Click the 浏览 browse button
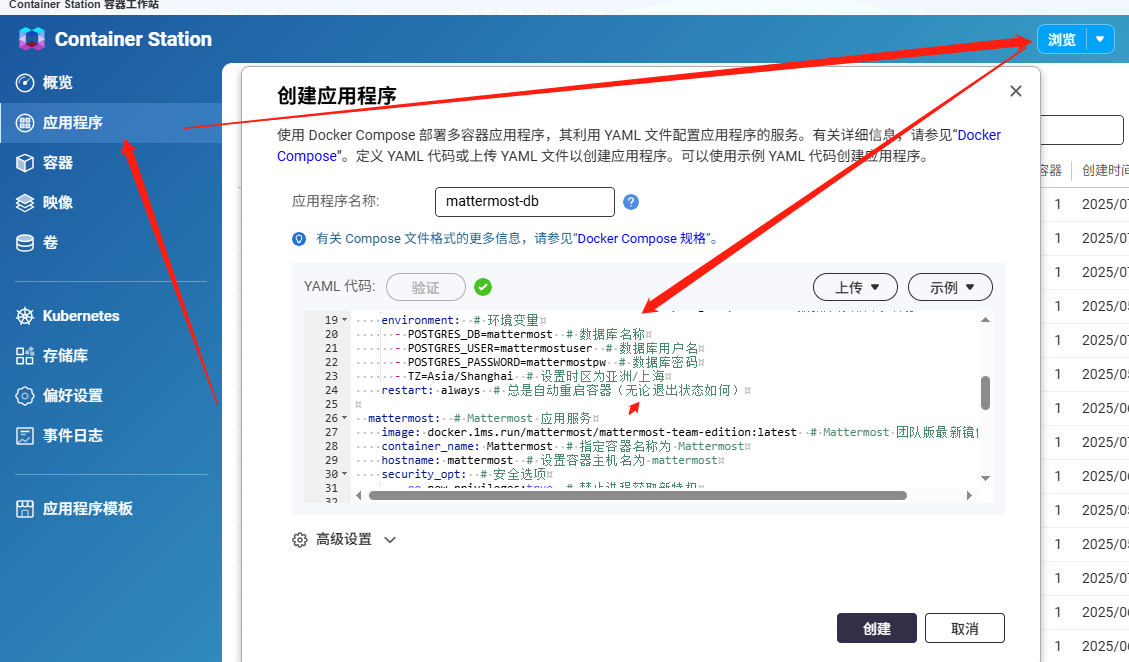Image resolution: width=1129 pixels, height=662 pixels. pyautogui.click(x=1062, y=39)
